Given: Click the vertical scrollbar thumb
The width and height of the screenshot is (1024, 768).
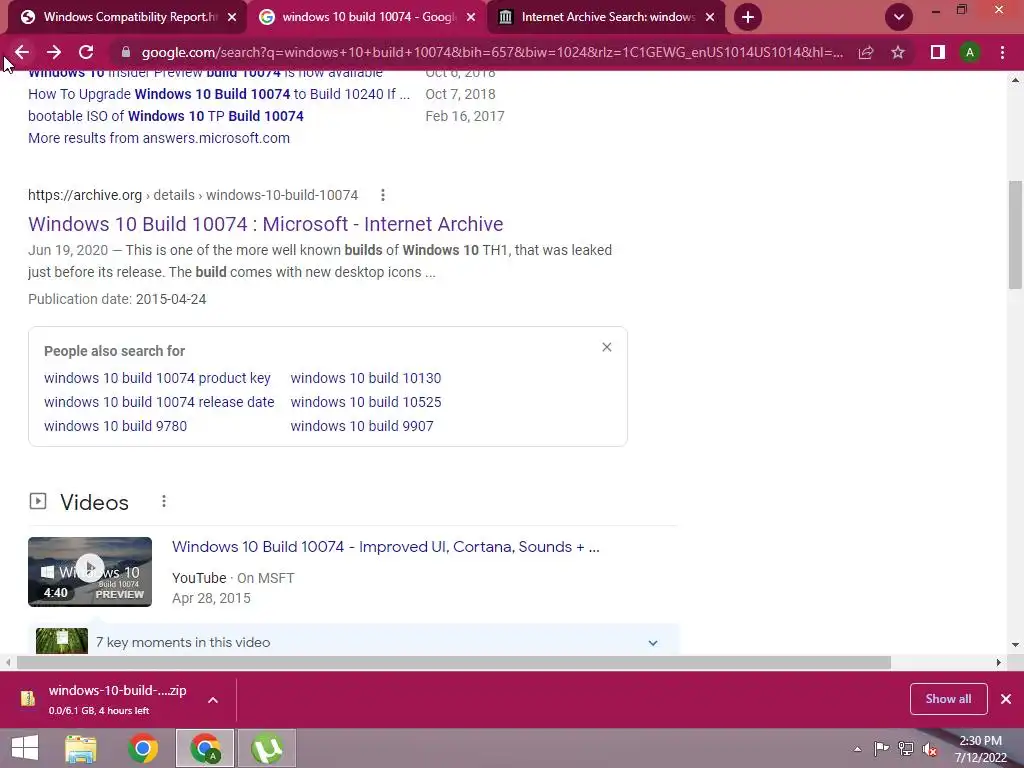Looking at the screenshot, I should point(1016,235).
